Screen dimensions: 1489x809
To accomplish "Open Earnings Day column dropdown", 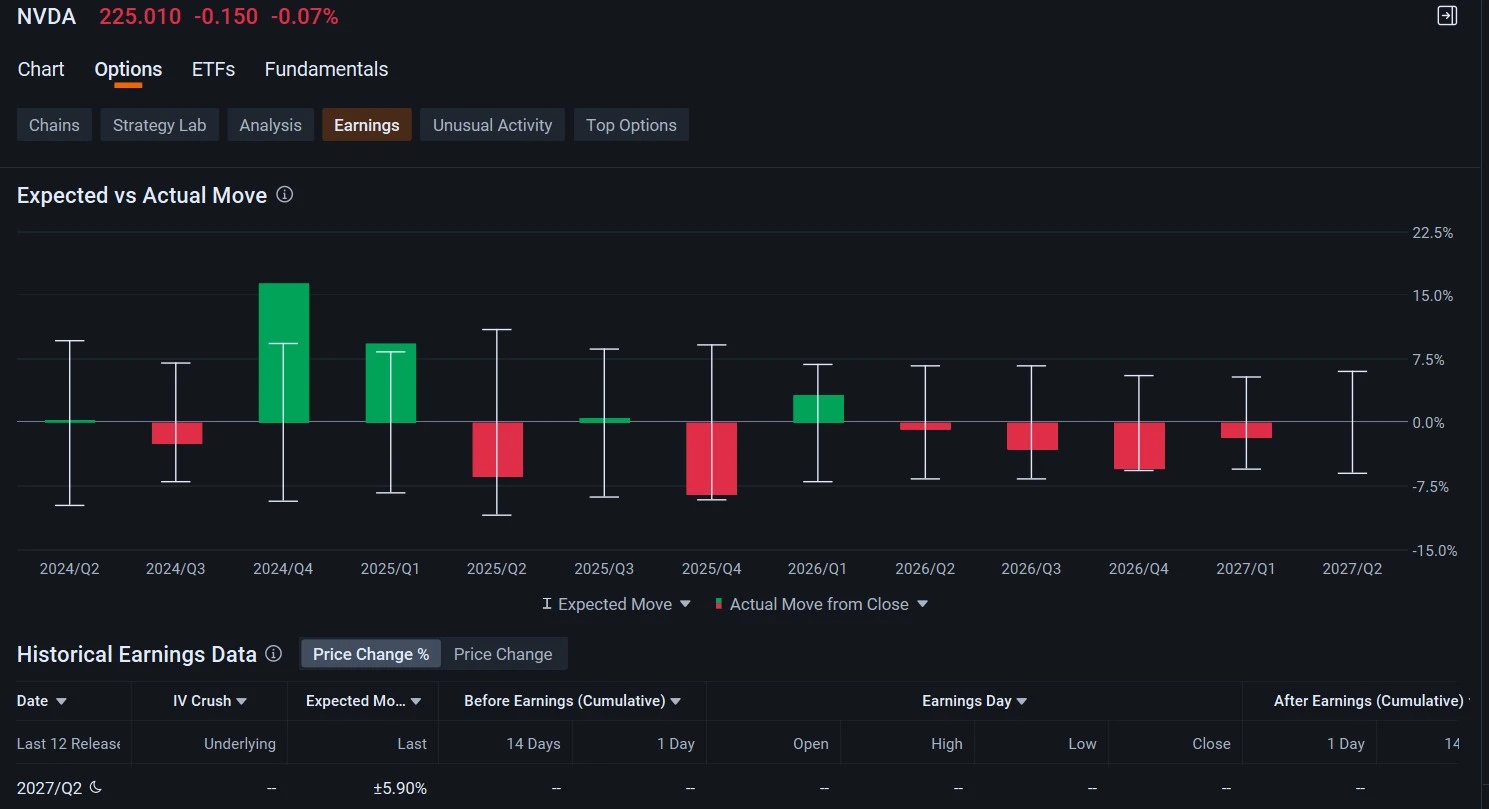I will [x=1021, y=701].
